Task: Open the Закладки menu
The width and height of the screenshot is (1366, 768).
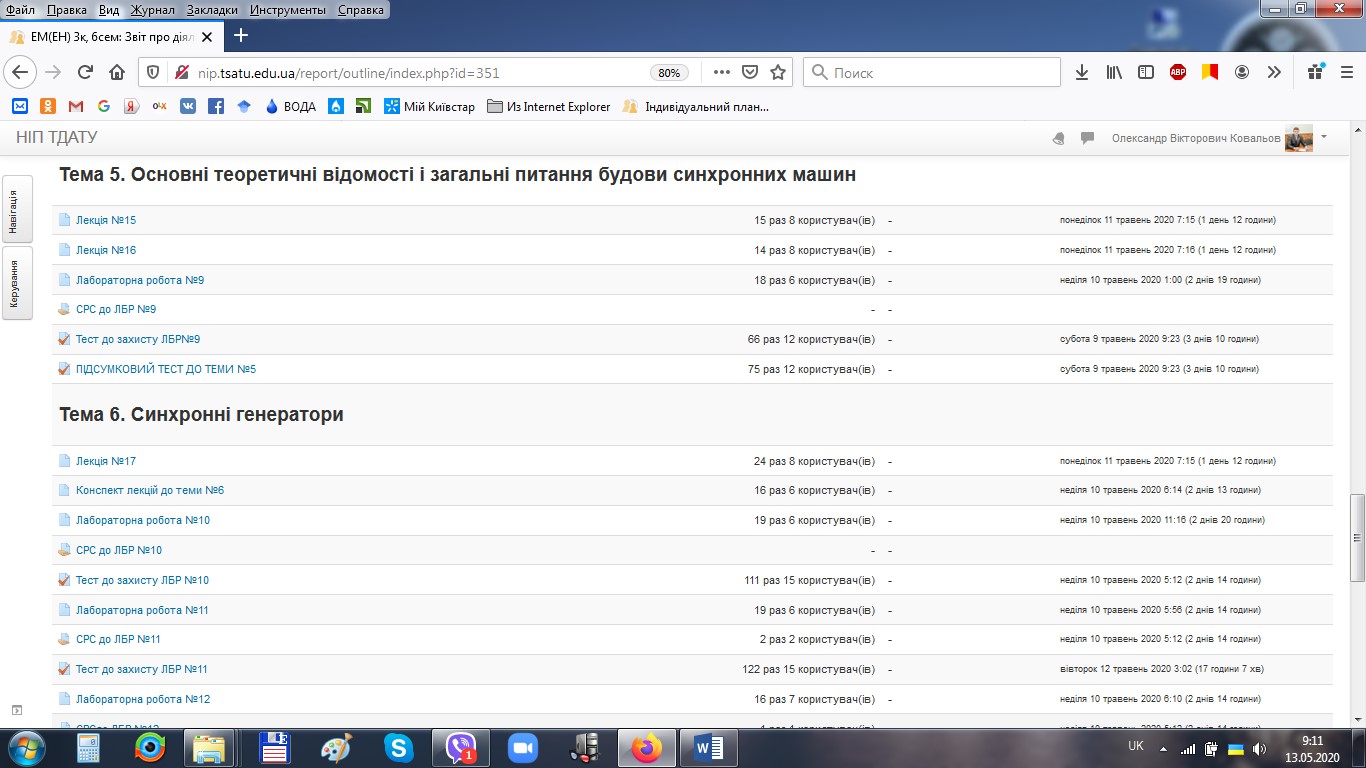Action: point(212,10)
